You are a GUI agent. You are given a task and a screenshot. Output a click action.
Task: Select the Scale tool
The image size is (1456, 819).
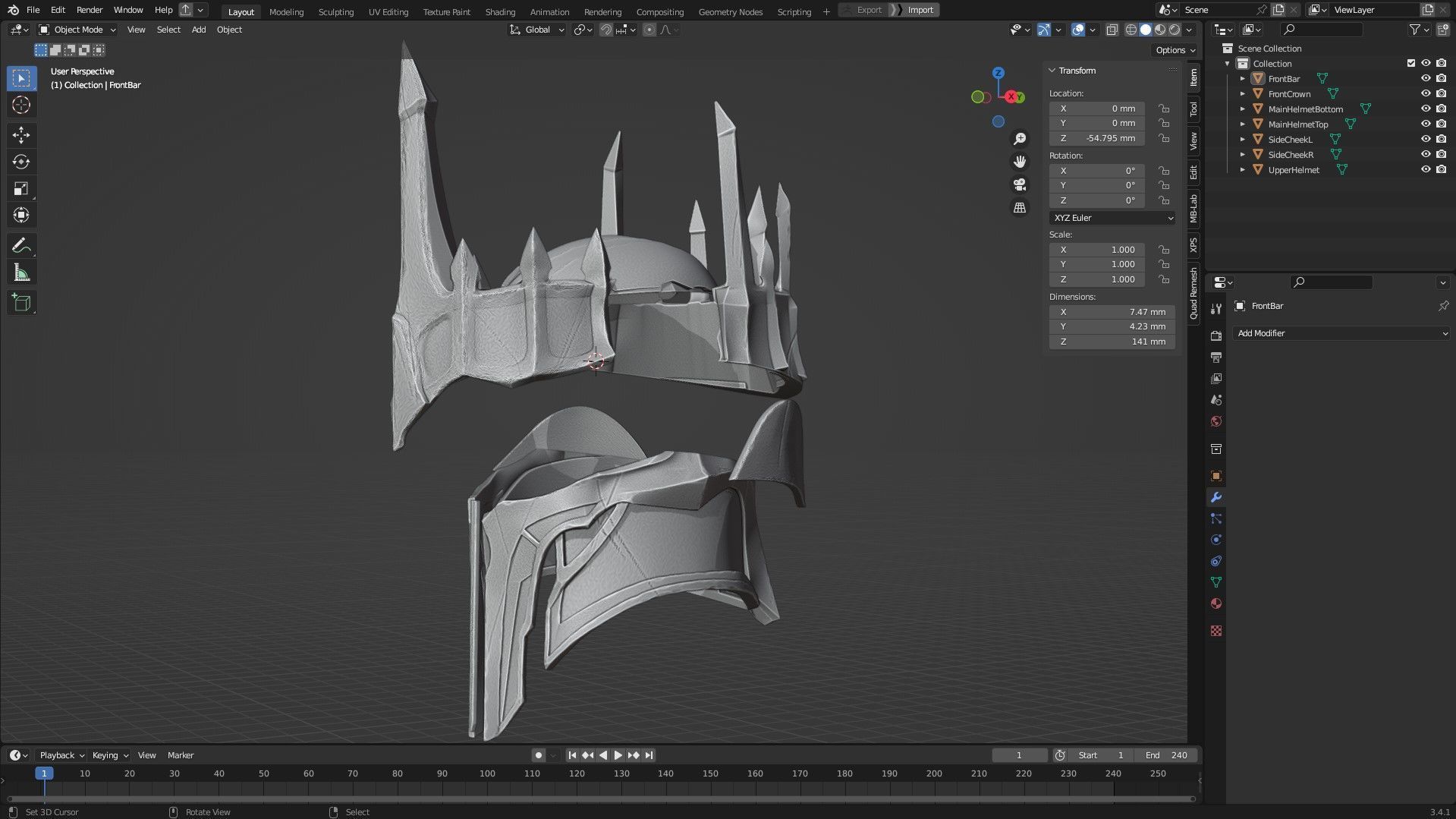tap(21, 189)
